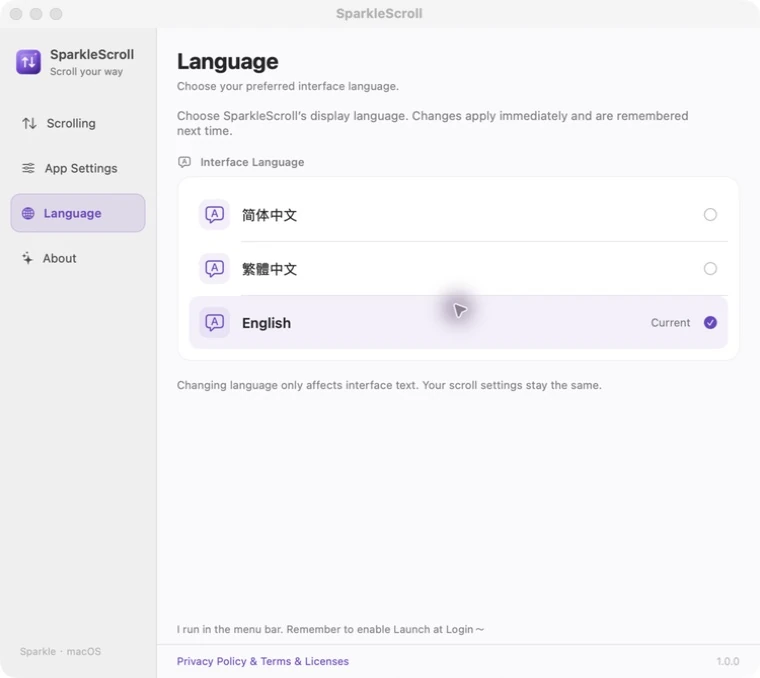Choose the 繁體中文 language label
The width and height of the screenshot is (760, 678).
pos(269,269)
